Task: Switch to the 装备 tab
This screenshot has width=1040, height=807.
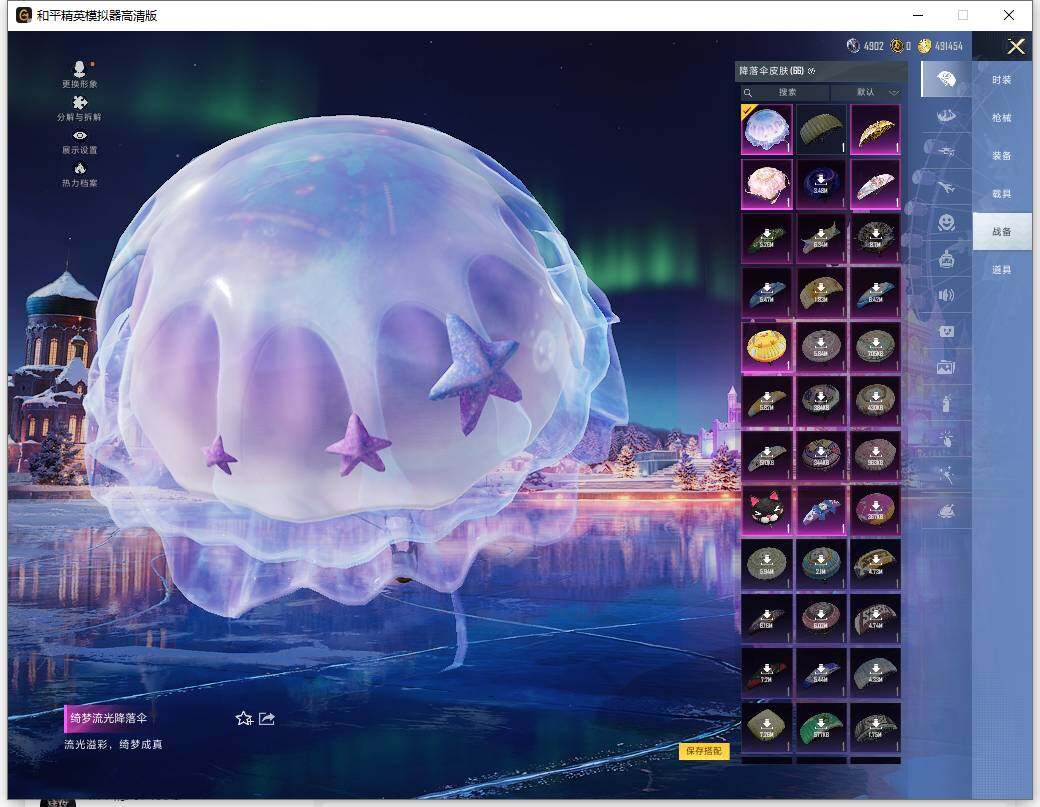Action: click(x=1002, y=155)
